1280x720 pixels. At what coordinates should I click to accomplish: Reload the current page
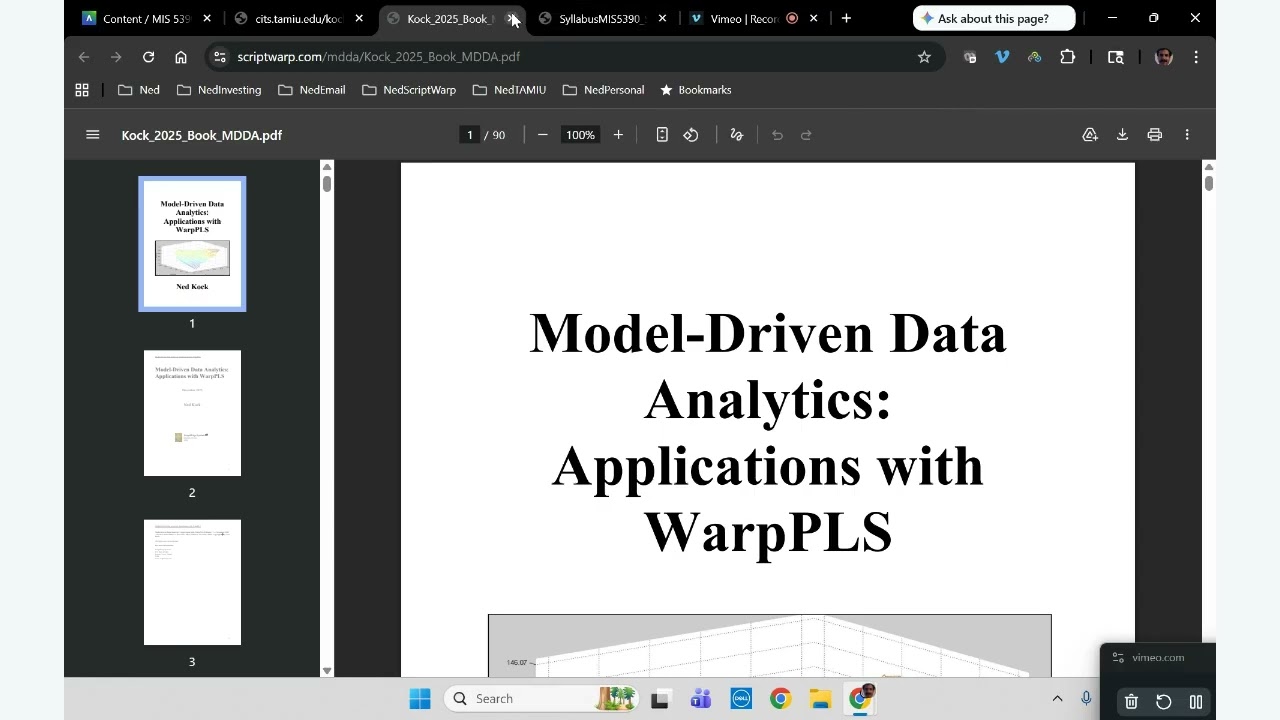[x=148, y=57]
